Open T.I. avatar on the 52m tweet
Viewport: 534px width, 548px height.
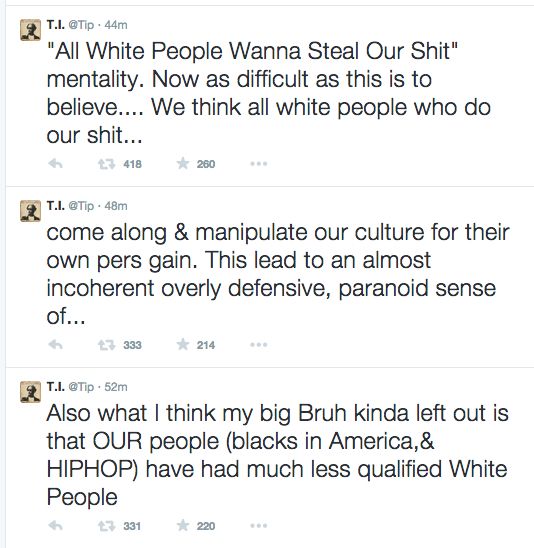coord(30,392)
